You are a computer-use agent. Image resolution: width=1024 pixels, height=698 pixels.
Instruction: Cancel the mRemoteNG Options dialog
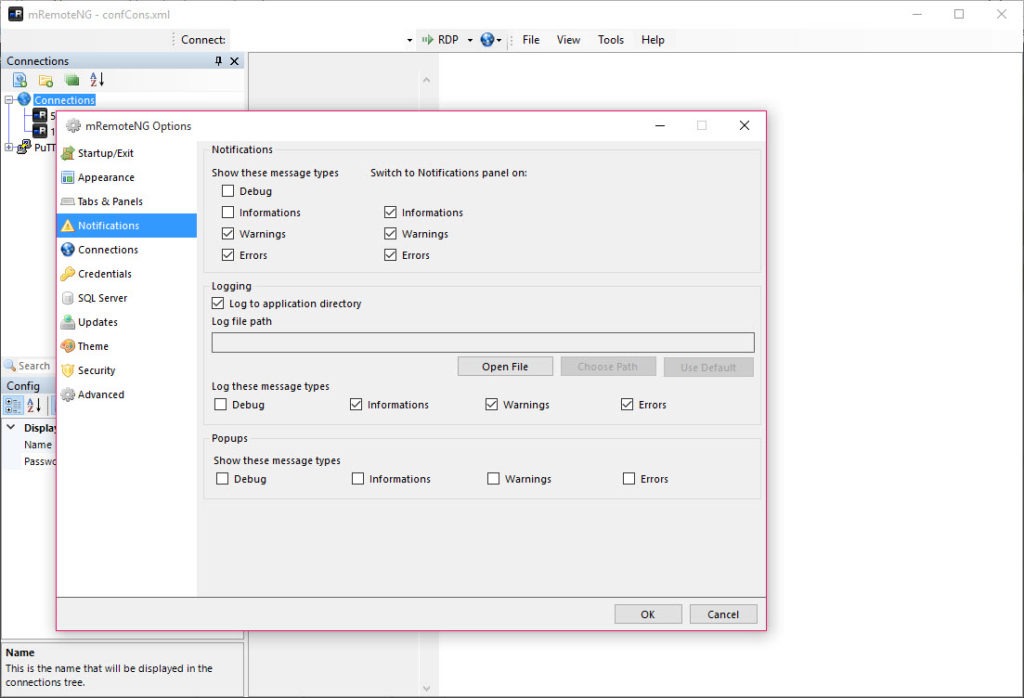click(723, 614)
